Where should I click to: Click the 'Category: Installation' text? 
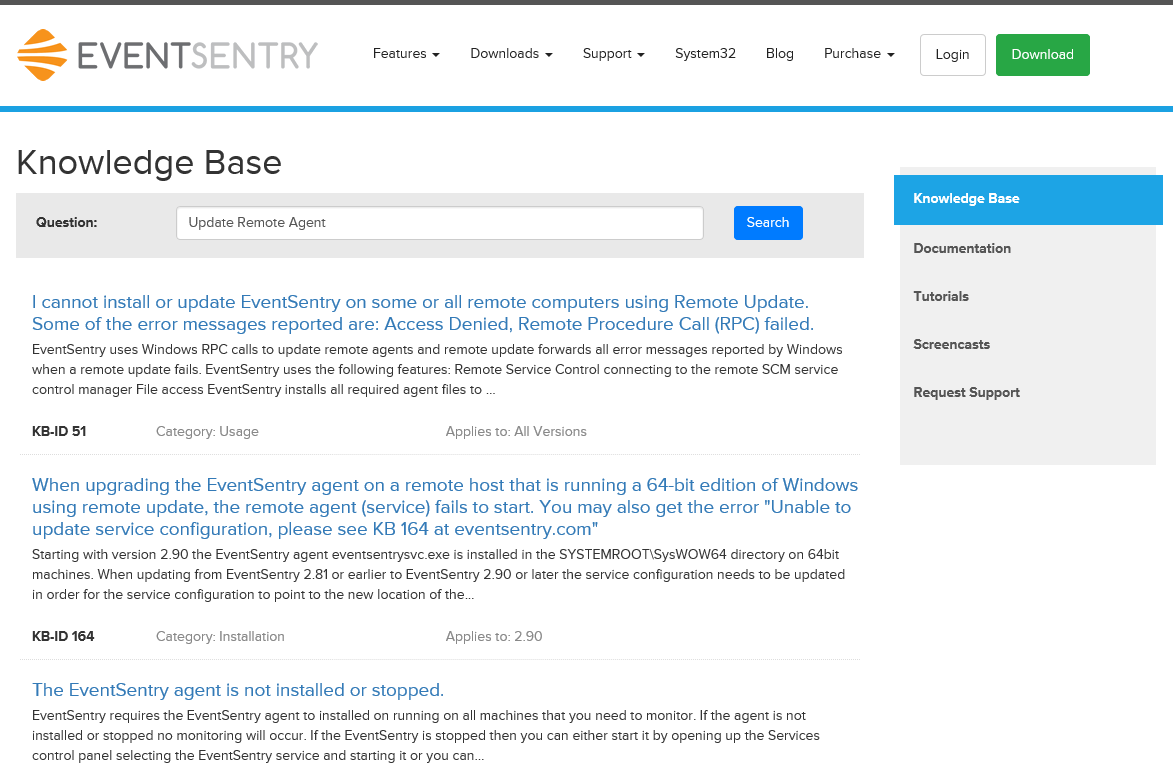tap(220, 636)
